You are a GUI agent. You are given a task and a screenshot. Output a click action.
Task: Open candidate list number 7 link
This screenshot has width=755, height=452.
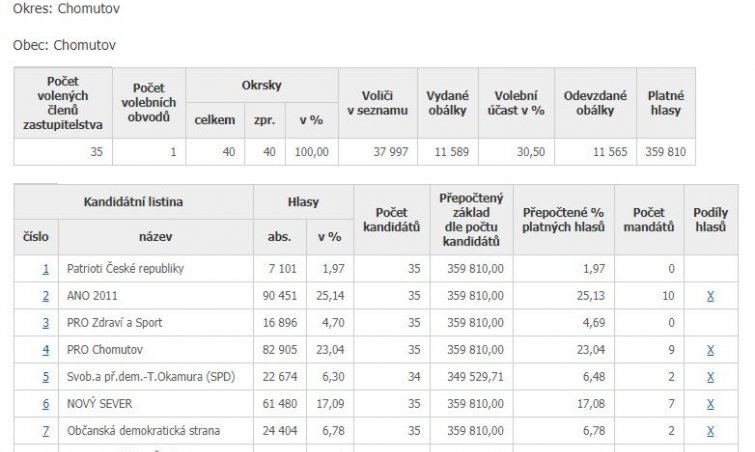[45, 431]
